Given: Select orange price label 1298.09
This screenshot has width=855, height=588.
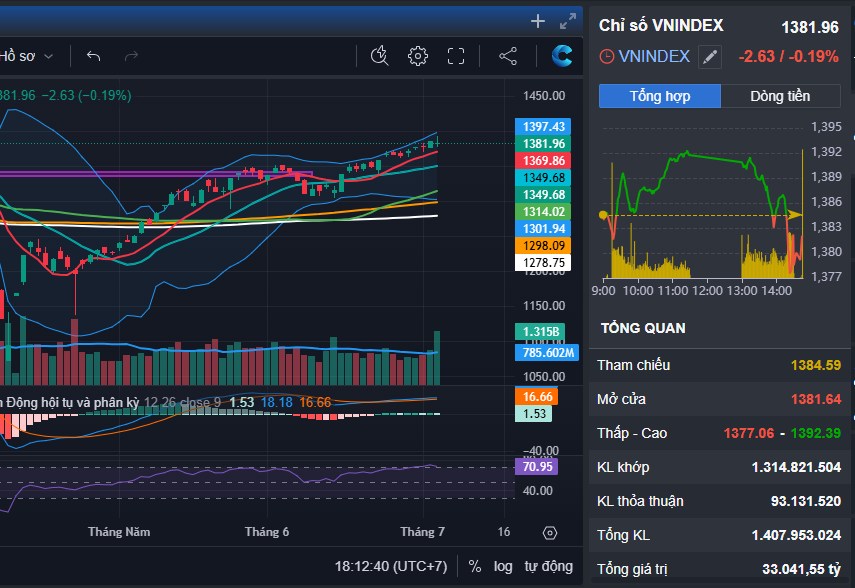Looking at the screenshot, I should [x=543, y=245].
